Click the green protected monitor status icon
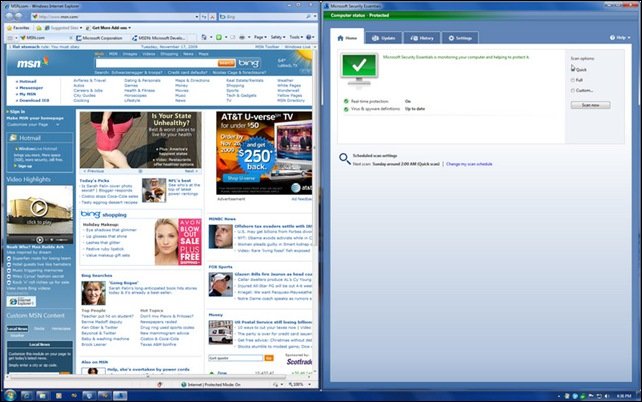The width and height of the screenshot is (642, 402). pos(359,70)
